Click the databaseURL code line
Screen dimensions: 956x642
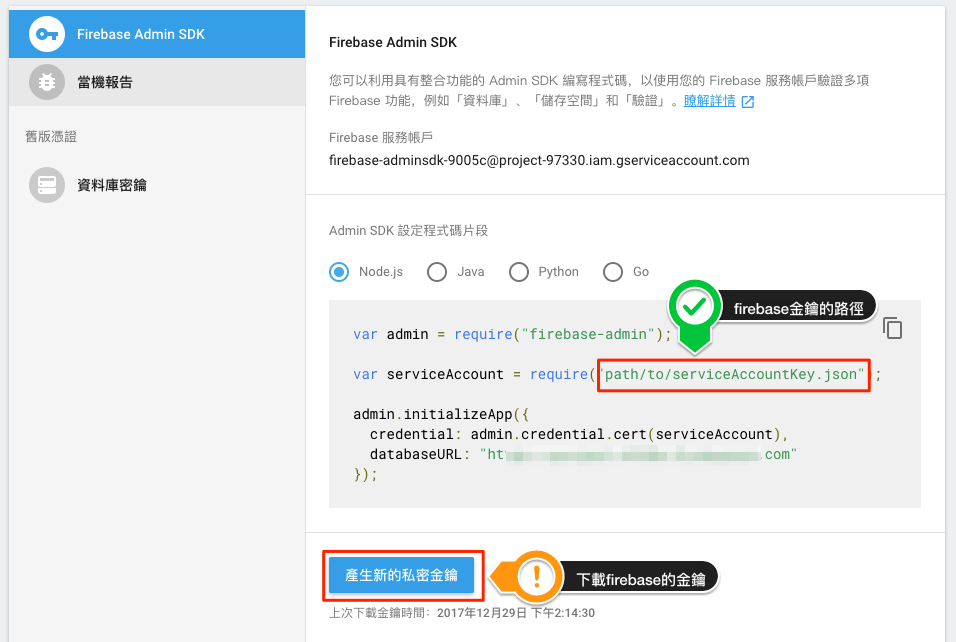[x=583, y=454]
